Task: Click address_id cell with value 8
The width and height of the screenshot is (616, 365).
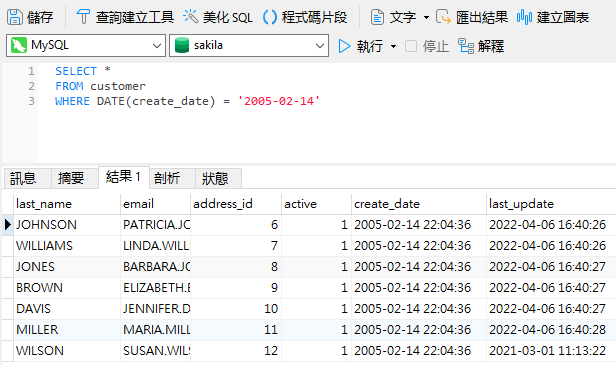Action: (236, 267)
